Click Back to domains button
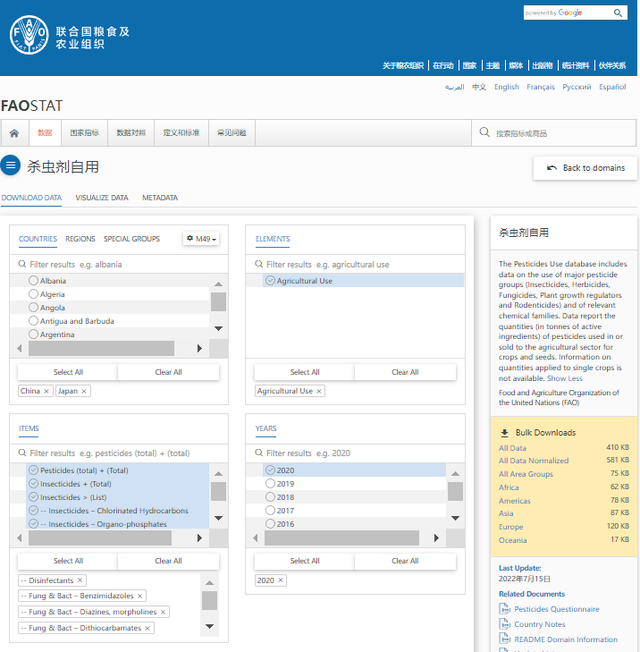640x652 pixels. click(586, 168)
